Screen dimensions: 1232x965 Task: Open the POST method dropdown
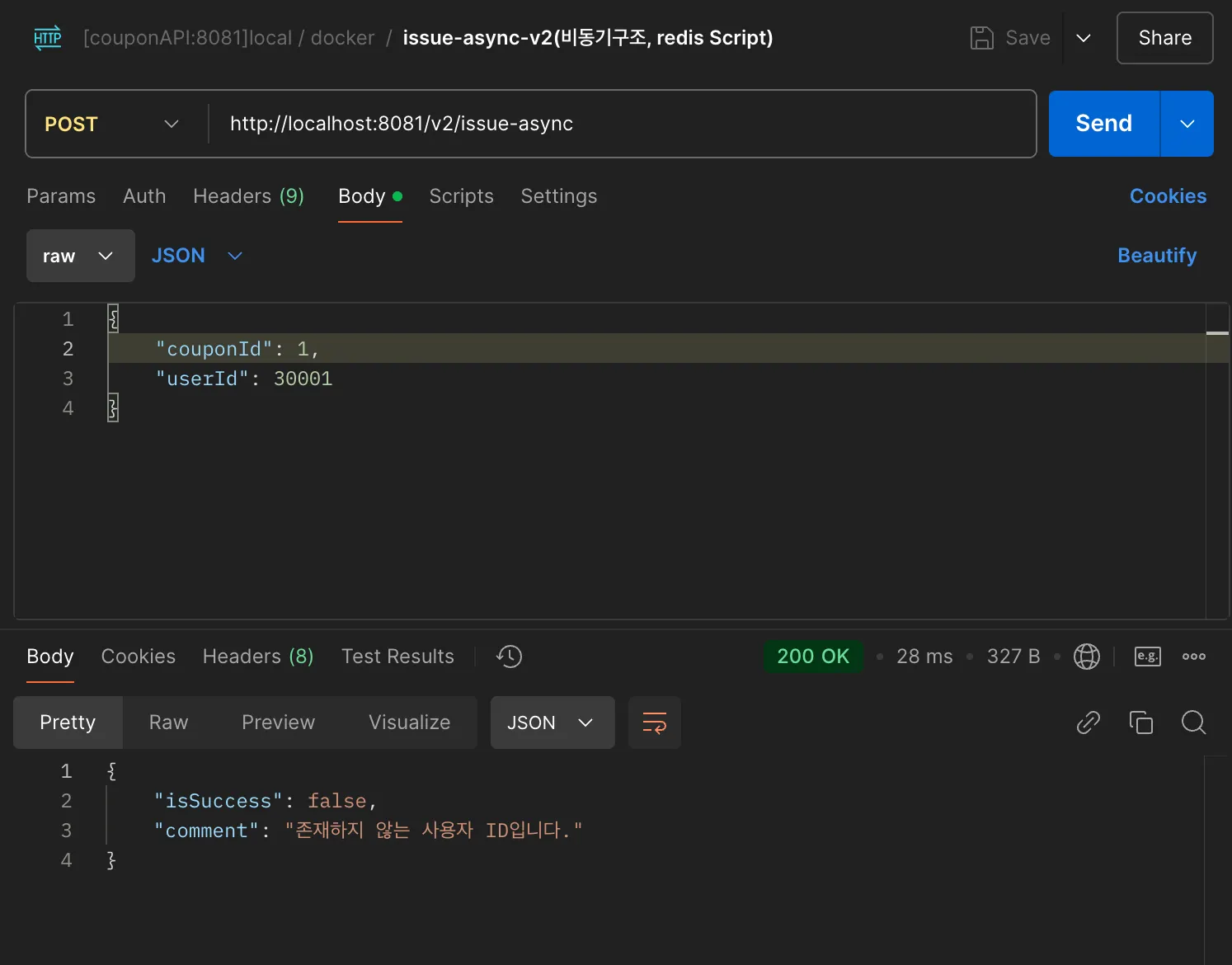(111, 124)
